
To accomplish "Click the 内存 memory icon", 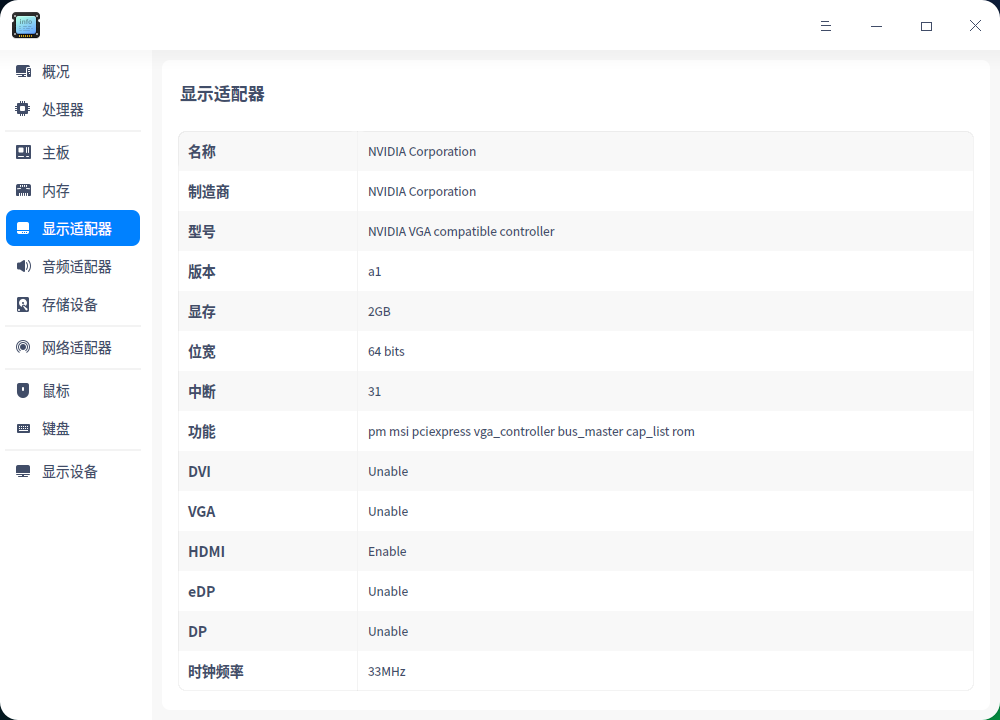I will point(24,190).
